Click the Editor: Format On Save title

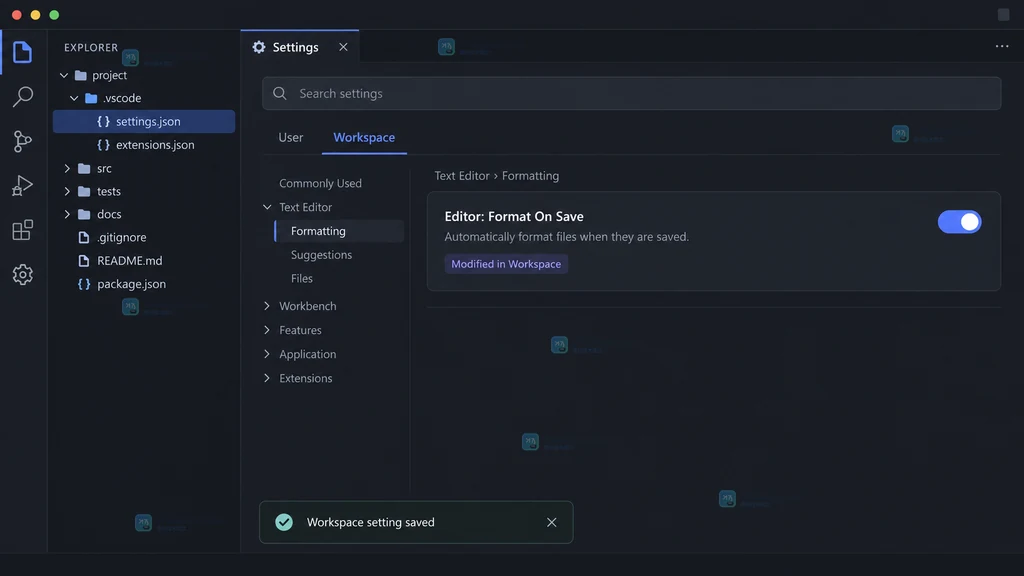(514, 216)
